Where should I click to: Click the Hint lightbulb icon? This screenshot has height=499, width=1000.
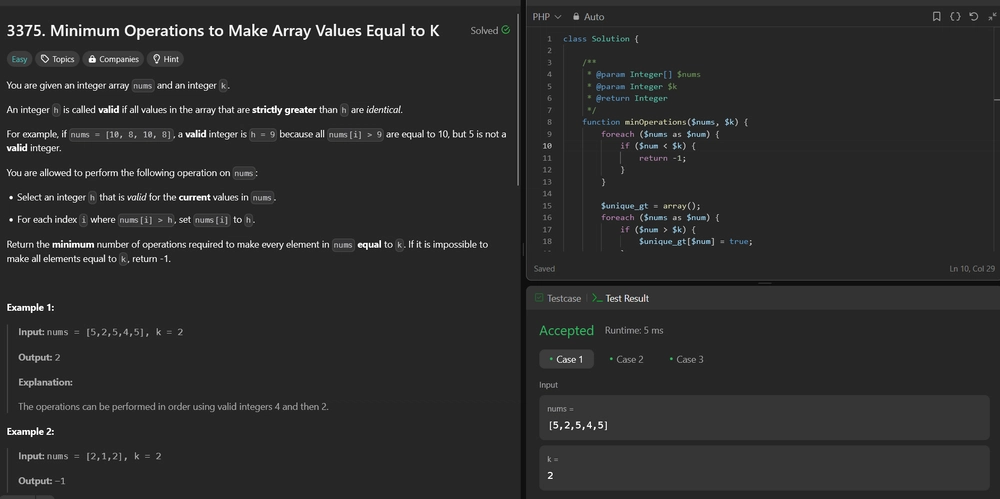(x=156, y=59)
